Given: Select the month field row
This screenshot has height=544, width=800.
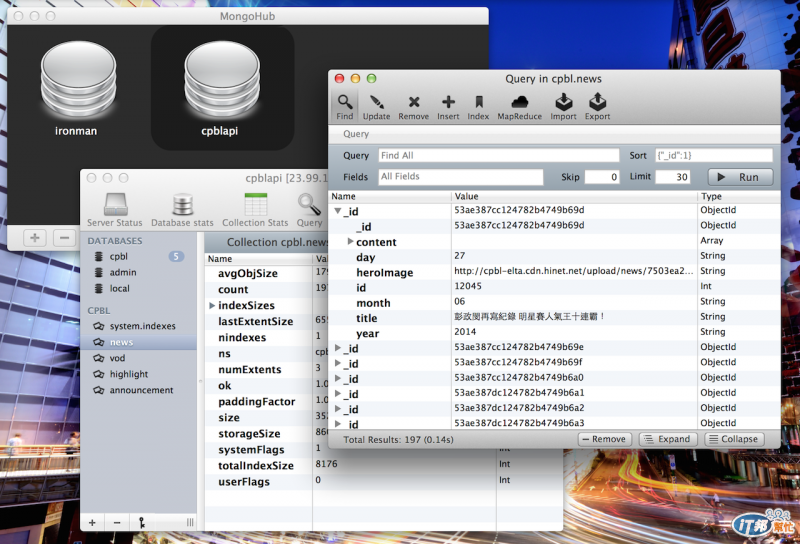Looking at the screenshot, I should pyautogui.click(x=555, y=302).
